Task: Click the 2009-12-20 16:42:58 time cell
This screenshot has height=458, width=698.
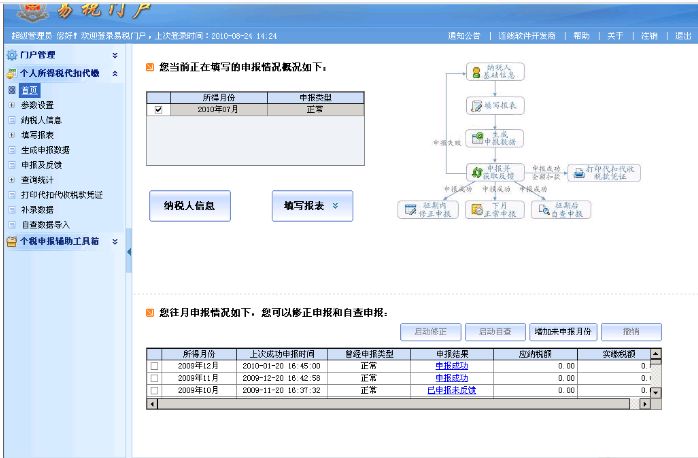Action: click(282, 378)
